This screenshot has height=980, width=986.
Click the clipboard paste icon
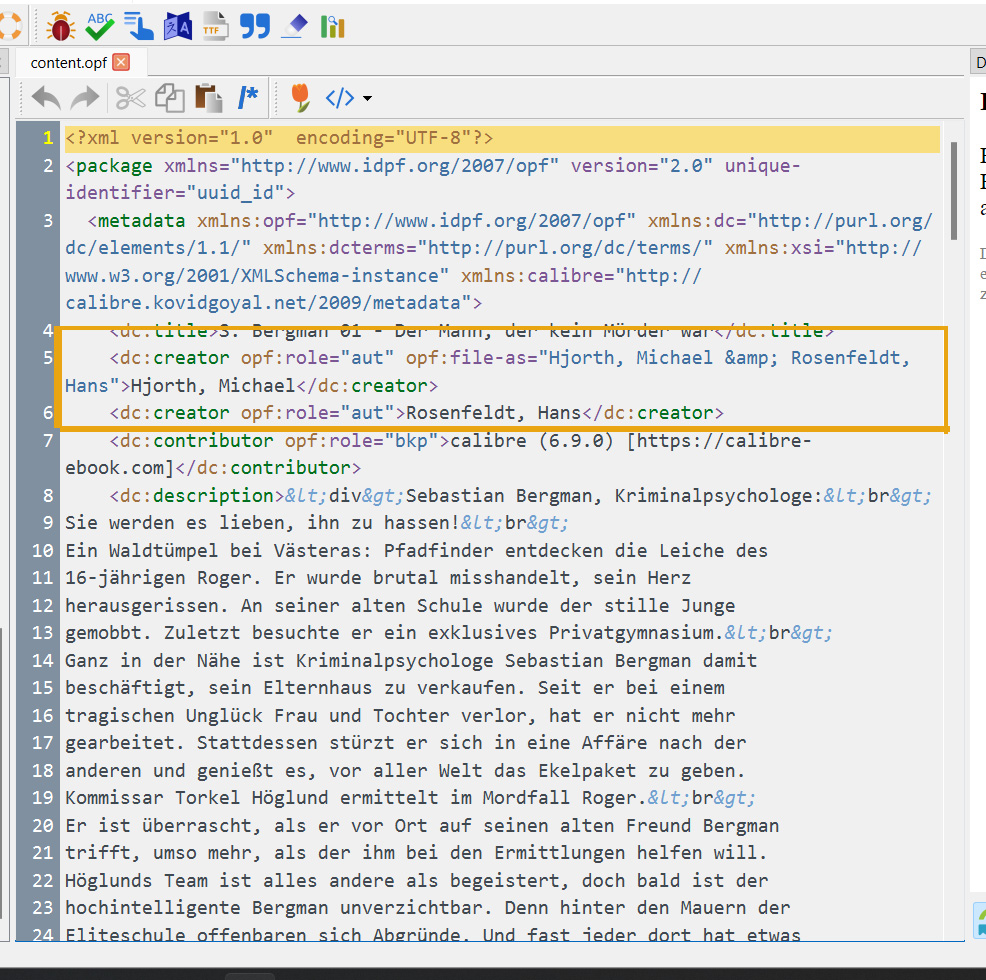click(208, 98)
